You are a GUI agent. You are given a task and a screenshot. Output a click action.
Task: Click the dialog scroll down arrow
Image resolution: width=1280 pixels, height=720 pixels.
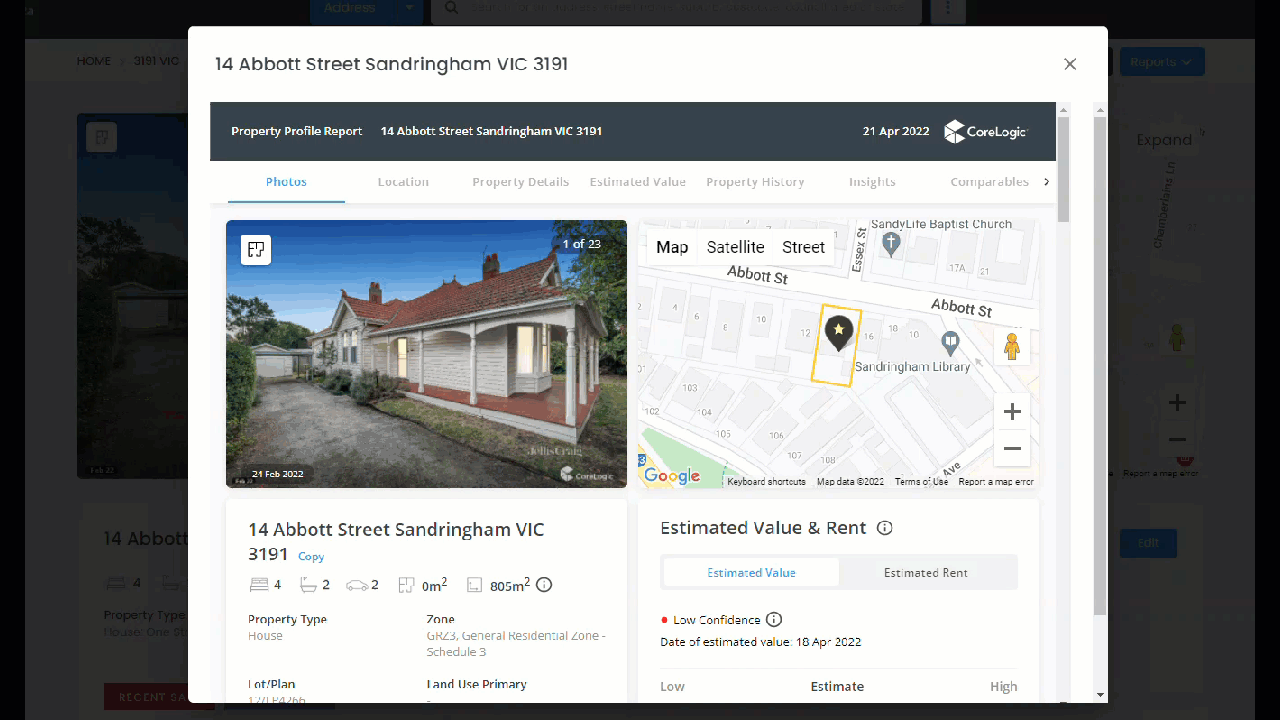[x=1100, y=695]
